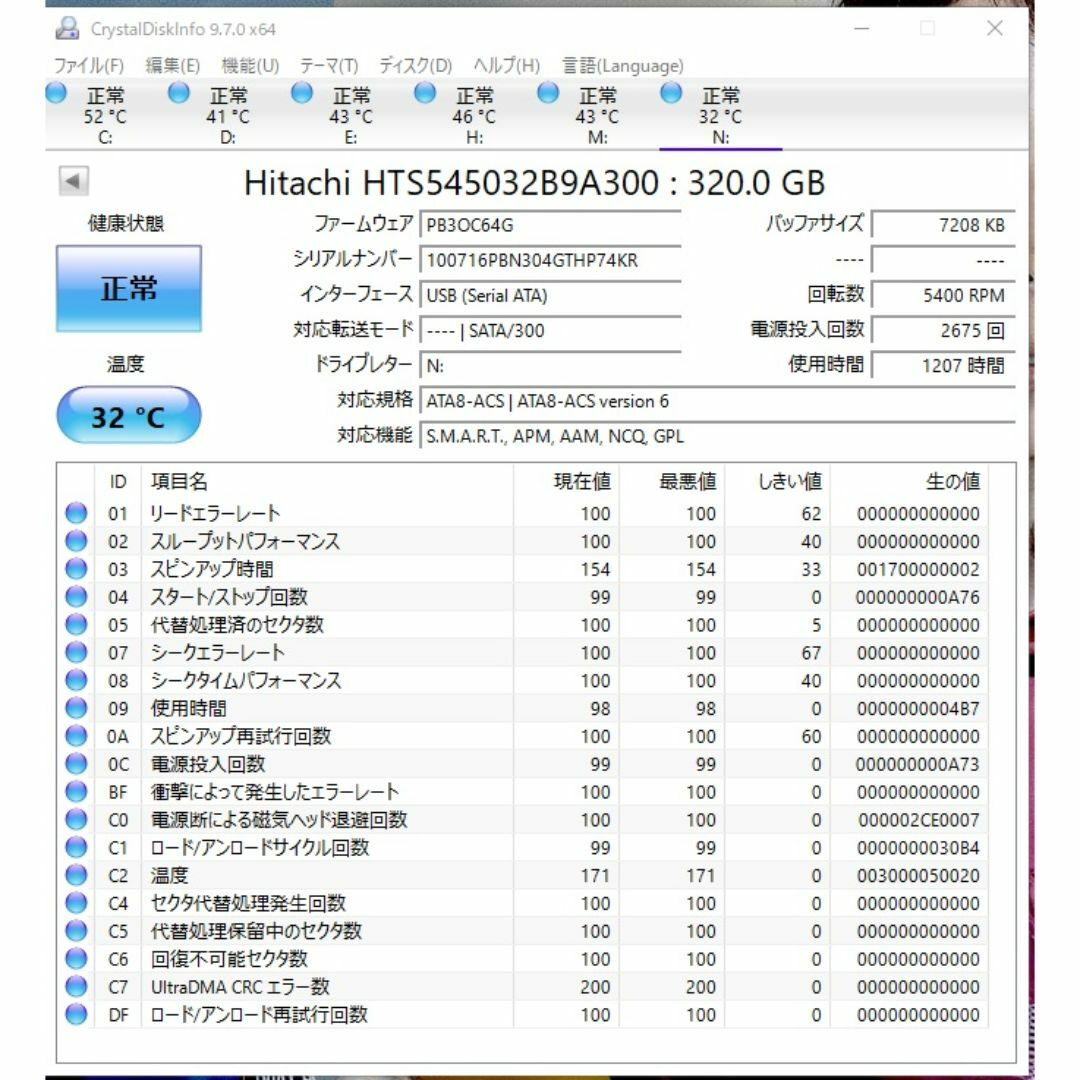Click the features field S.M.A.R.T., APM, AAM

(x=717, y=436)
